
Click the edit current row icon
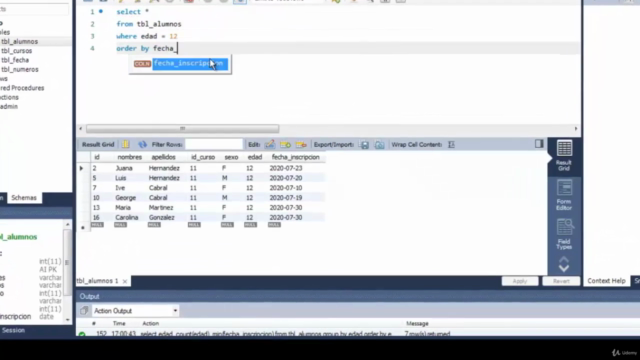[270, 144]
